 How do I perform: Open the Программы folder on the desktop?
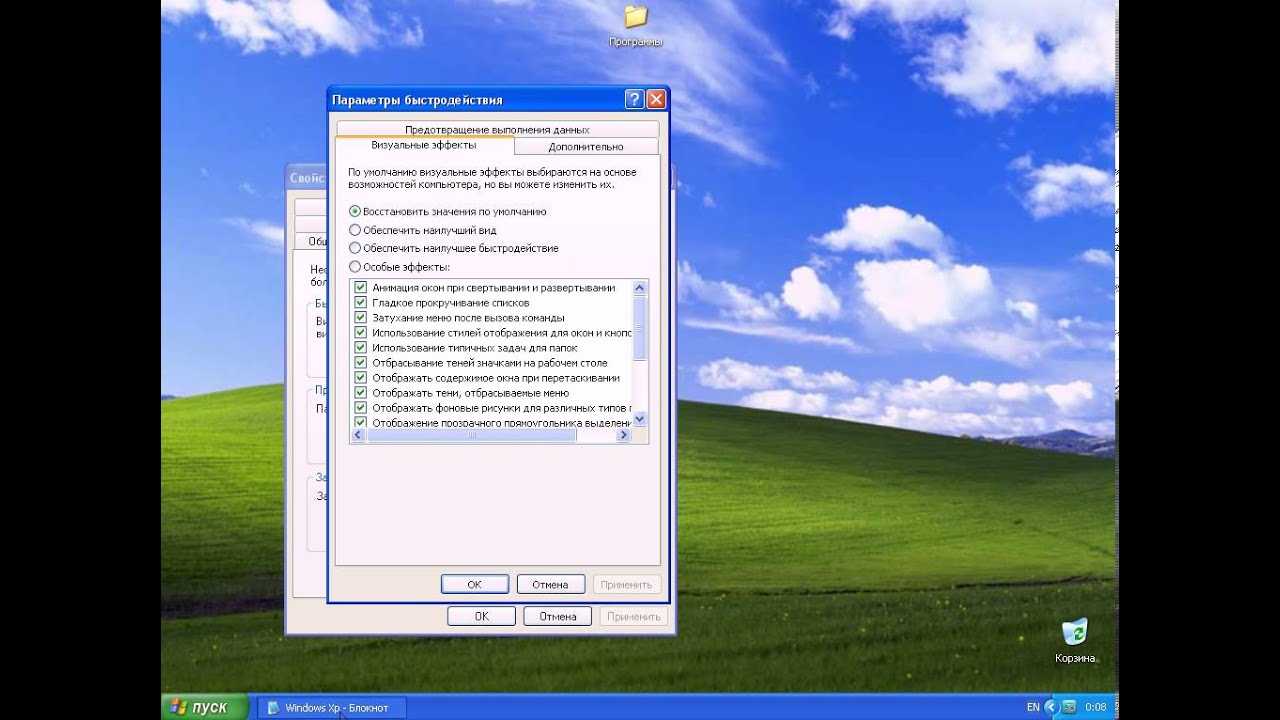click(635, 26)
